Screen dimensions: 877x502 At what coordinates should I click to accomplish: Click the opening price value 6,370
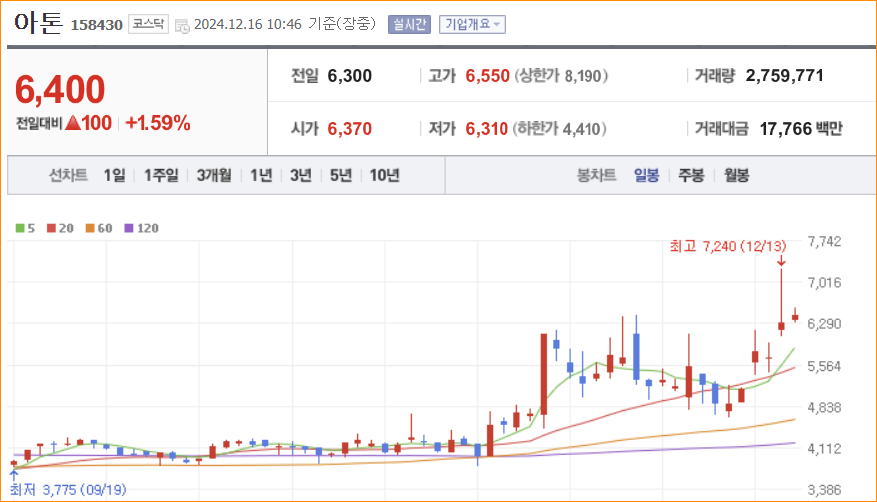pos(350,129)
